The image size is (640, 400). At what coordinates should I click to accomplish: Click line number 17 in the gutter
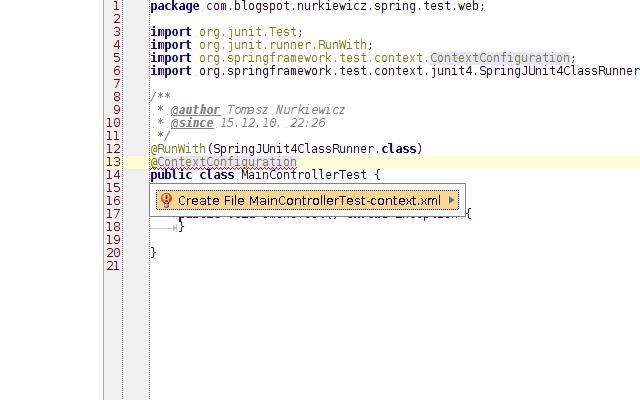pos(113,214)
